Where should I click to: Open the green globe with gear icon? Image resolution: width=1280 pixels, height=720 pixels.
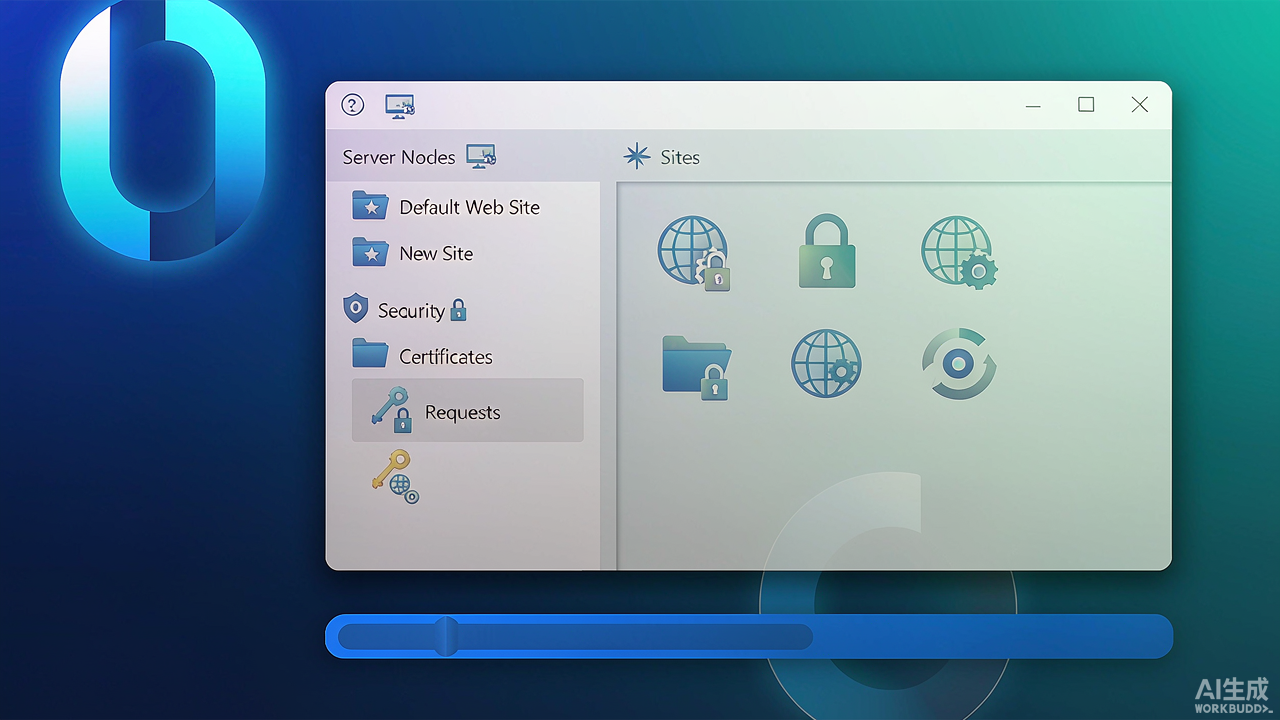click(959, 253)
